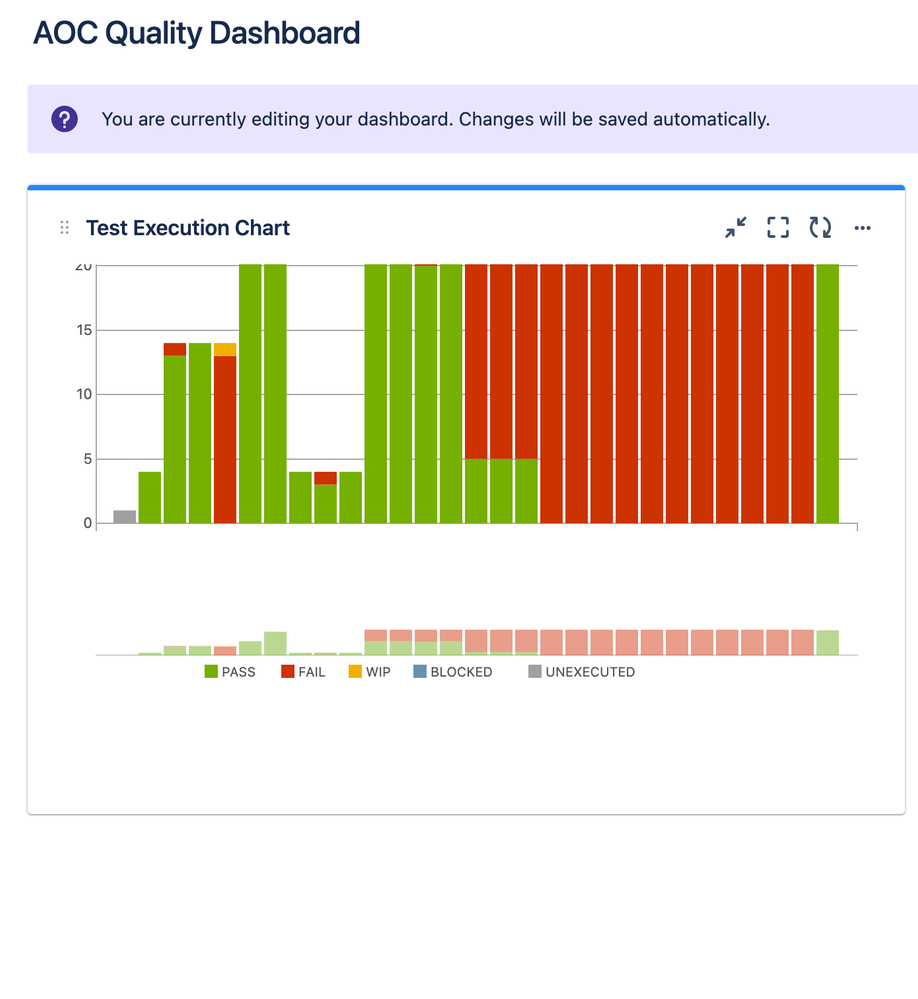This screenshot has height=999, width=918.
Task: Click the editing dashboard notice text
Action: point(436,119)
